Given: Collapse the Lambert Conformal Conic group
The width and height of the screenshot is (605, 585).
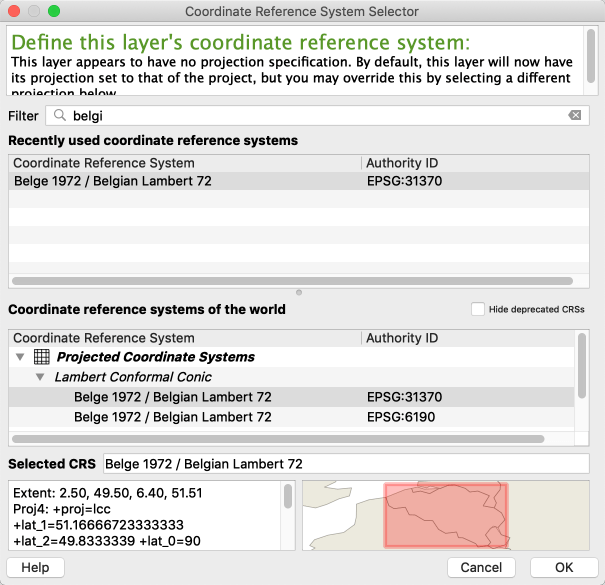Looking at the screenshot, I should pyautogui.click(x=40, y=377).
